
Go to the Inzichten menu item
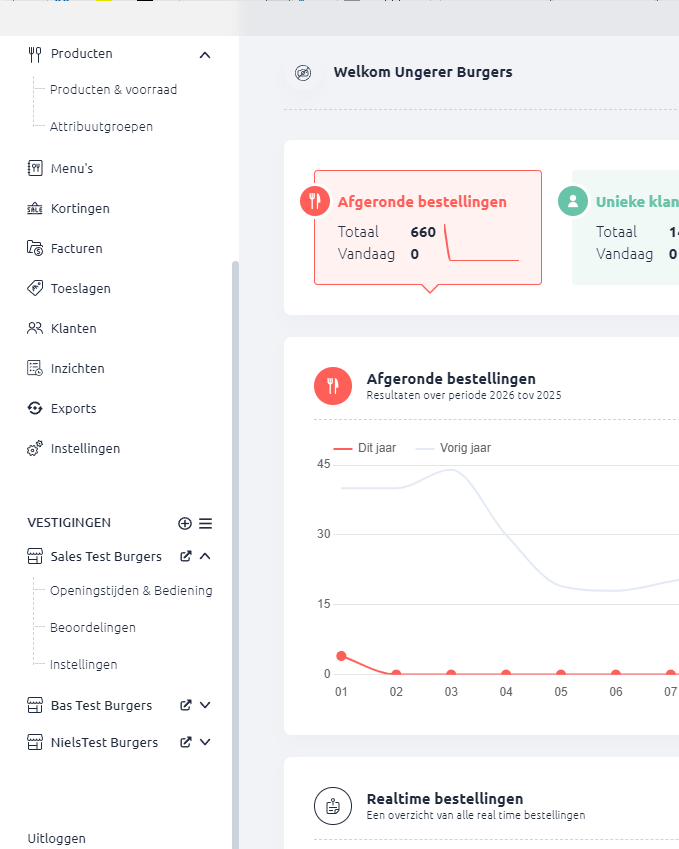77,369
